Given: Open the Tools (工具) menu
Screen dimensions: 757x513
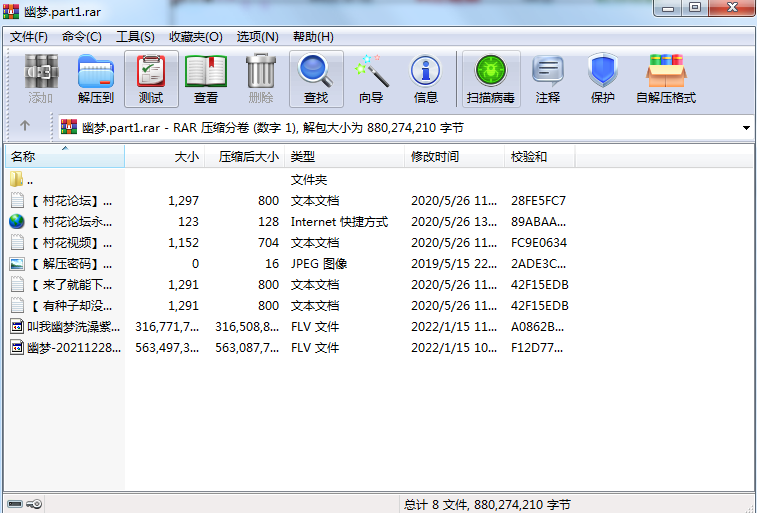Looking at the screenshot, I should [x=135, y=37].
